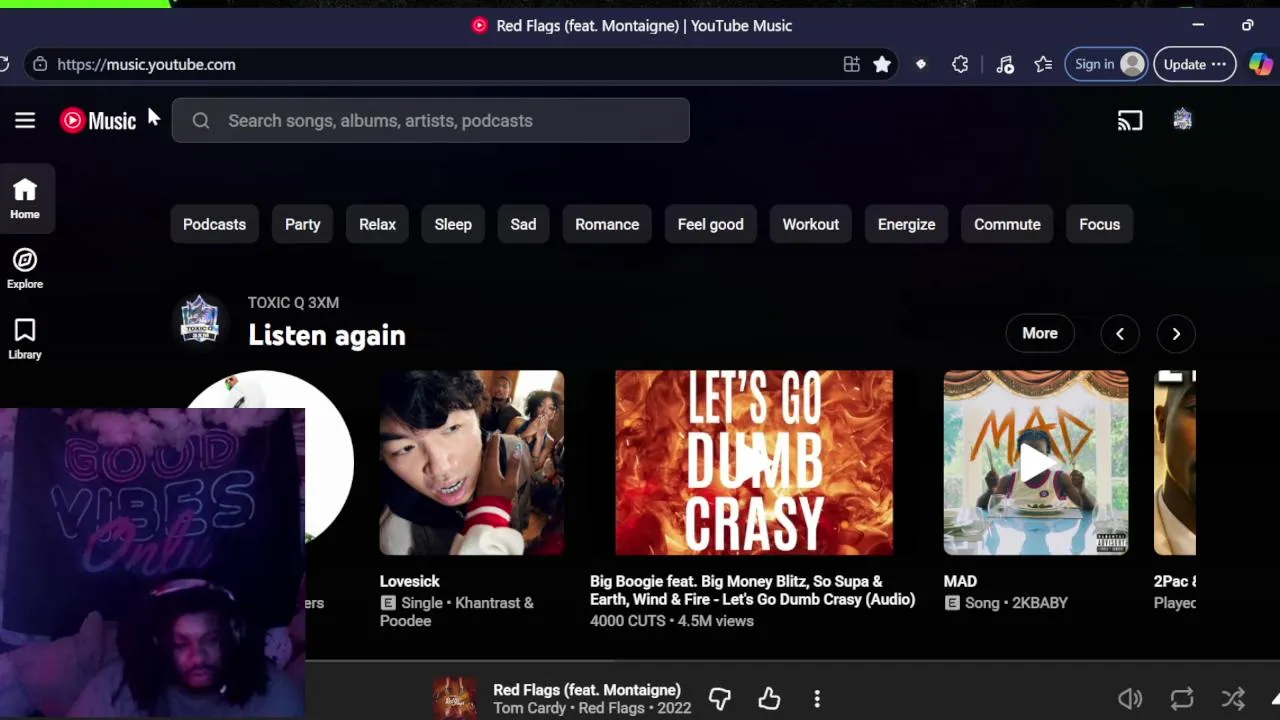Like Red Flags in player bar

(x=769, y=699)
